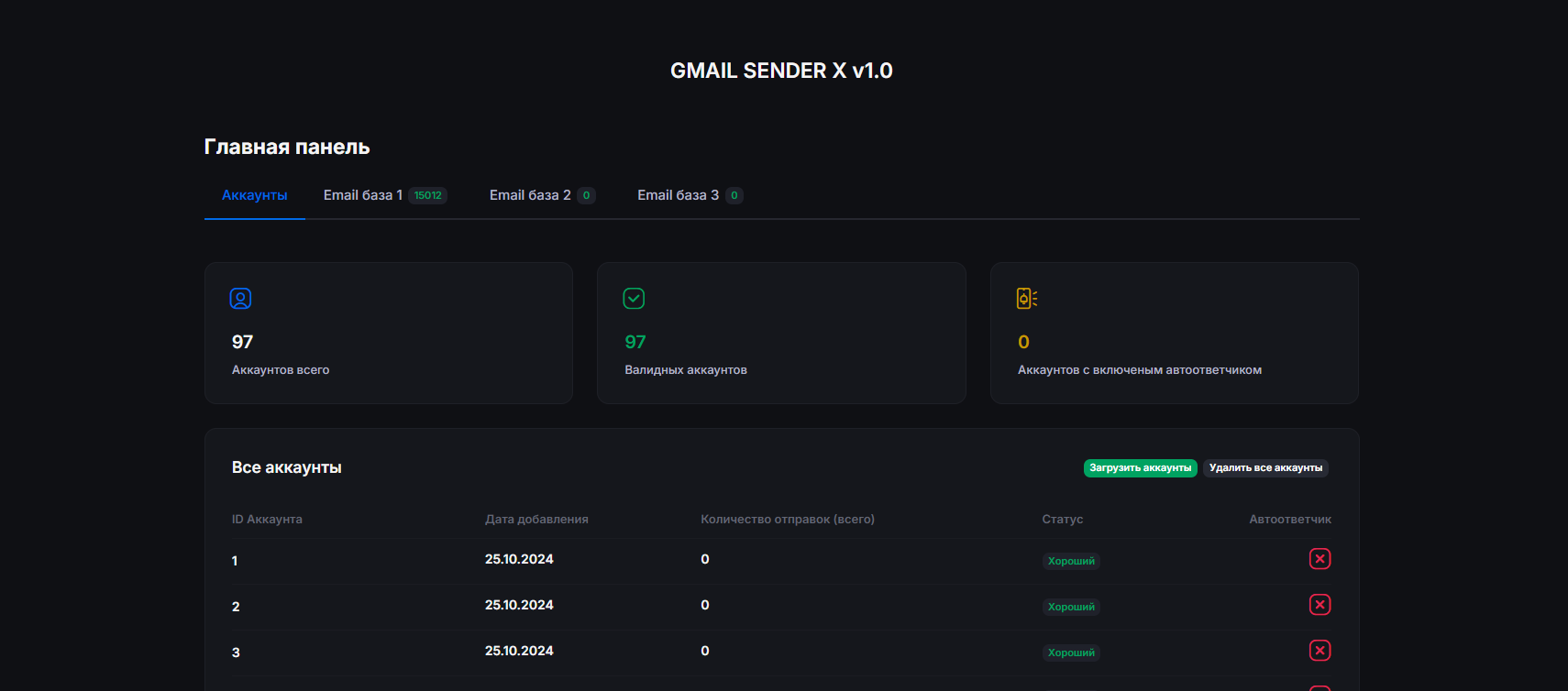Click the Хороший status of account 1
Viewport: 1568px width, 691px height.
(1071, 561)
